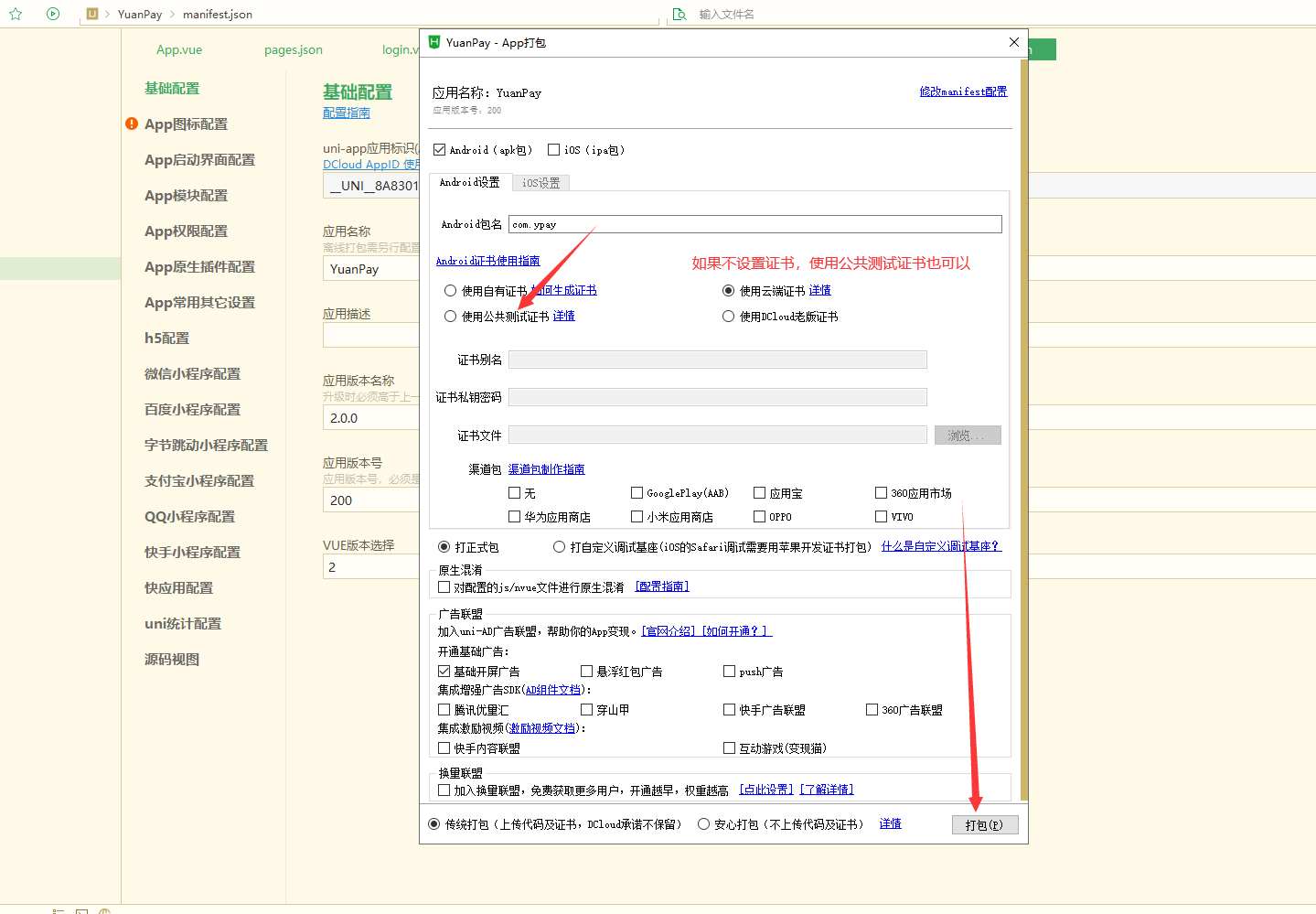Check 快手内容联盟 checkbox
The width and height of the screenshot is (1316, 914).
click(444, 748)
